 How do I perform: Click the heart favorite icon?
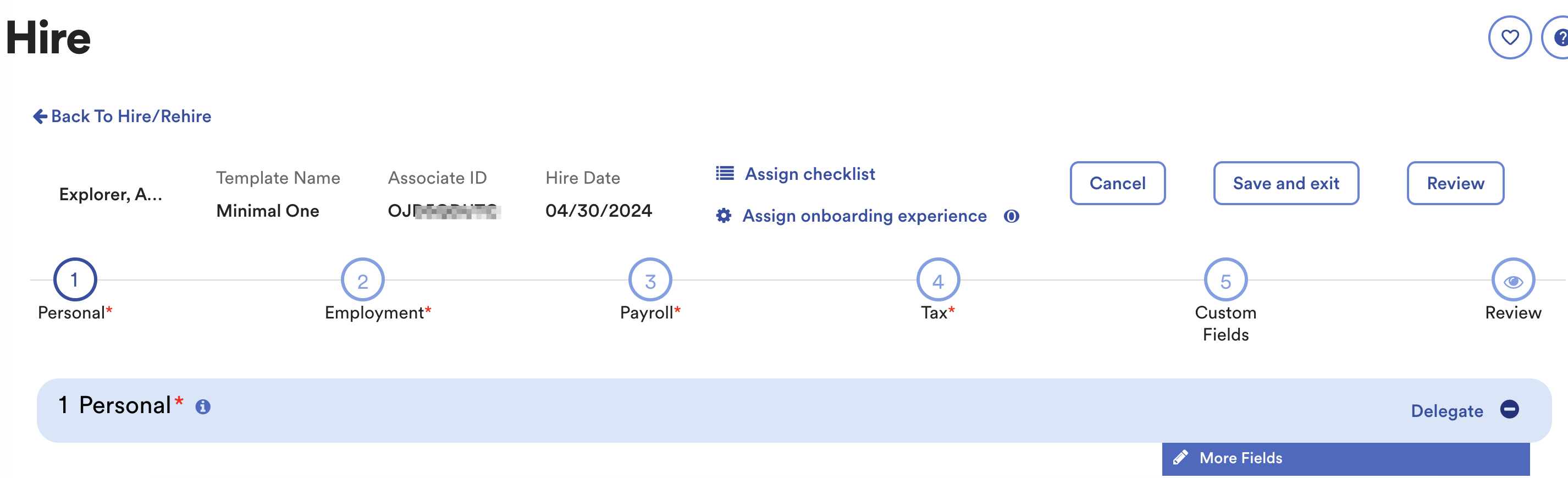pyautogui.click(x=1509, y=38)
